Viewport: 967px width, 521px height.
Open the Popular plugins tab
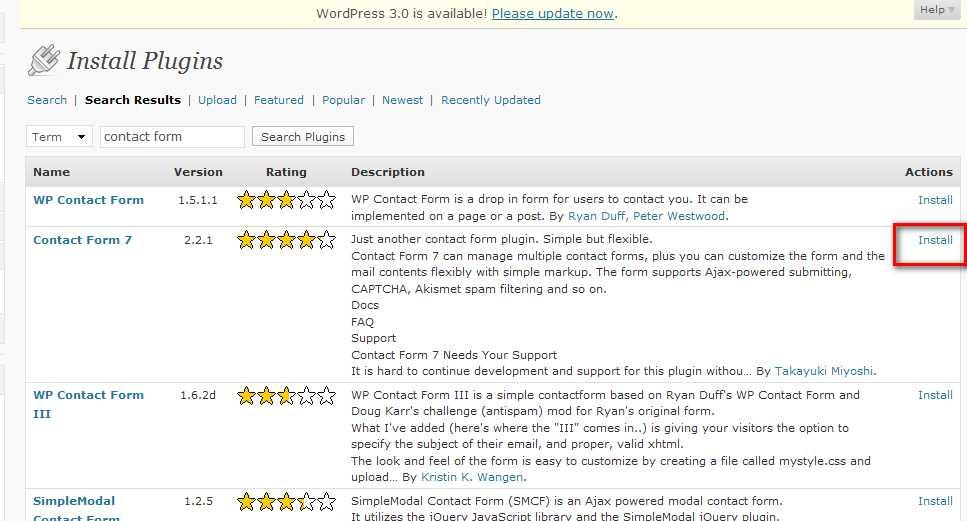tap(343, 100)
